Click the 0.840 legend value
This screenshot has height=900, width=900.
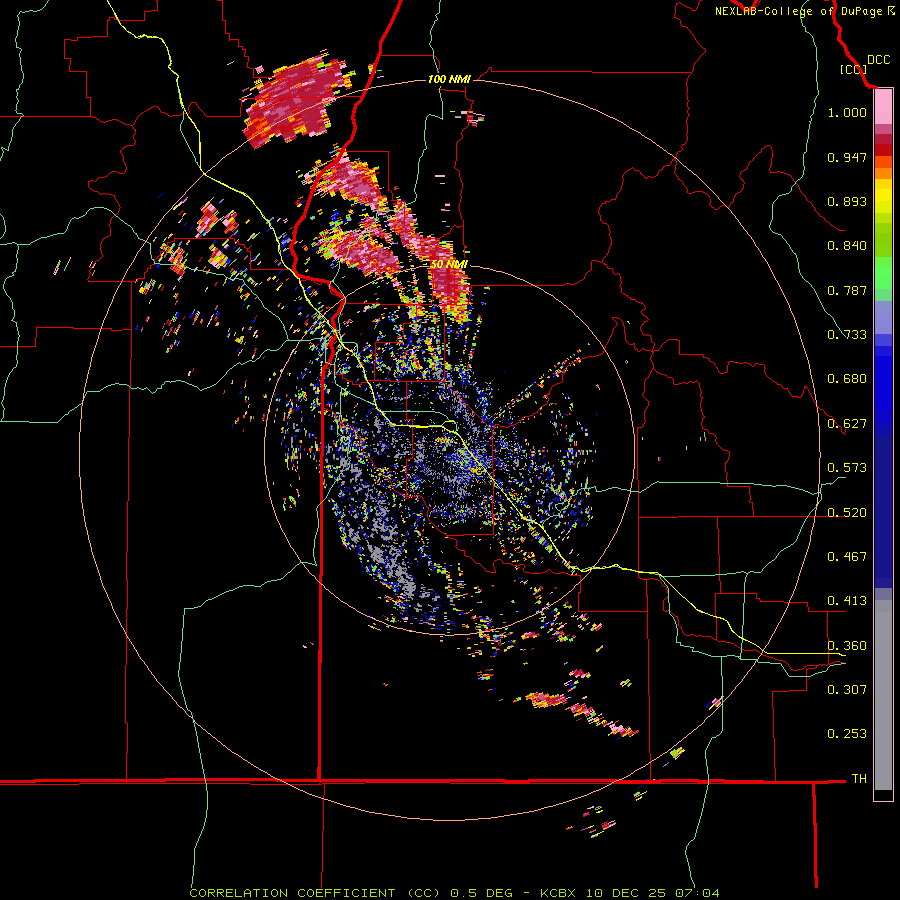[847, 246]
